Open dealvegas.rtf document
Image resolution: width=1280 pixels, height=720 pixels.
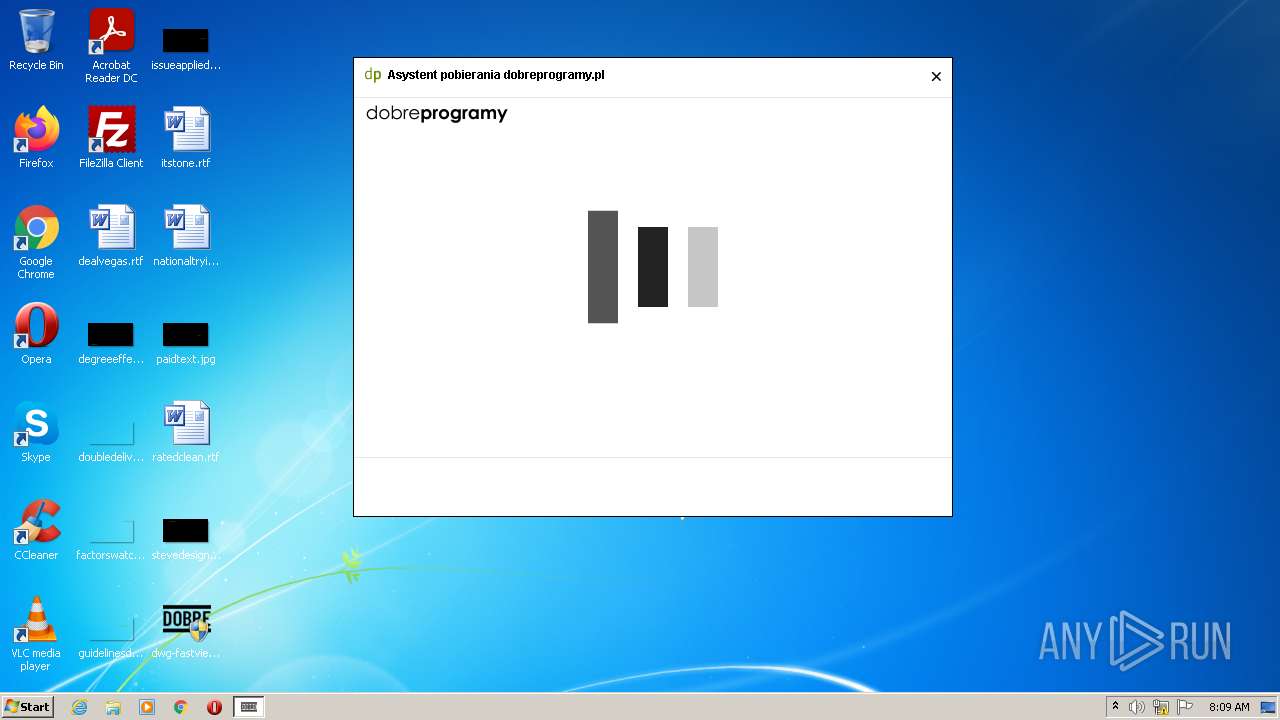click(111, 236)
